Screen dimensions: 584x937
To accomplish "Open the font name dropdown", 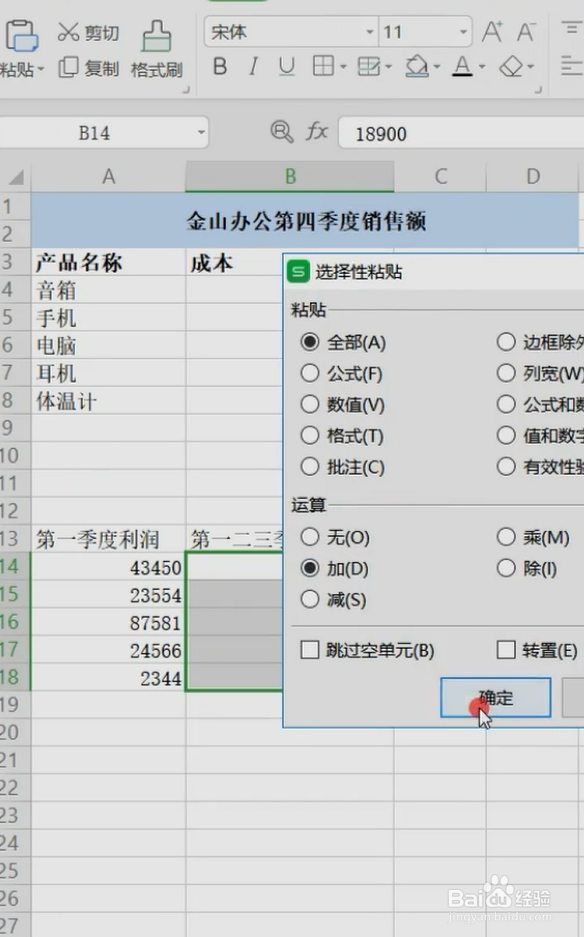I will [370, 32].
